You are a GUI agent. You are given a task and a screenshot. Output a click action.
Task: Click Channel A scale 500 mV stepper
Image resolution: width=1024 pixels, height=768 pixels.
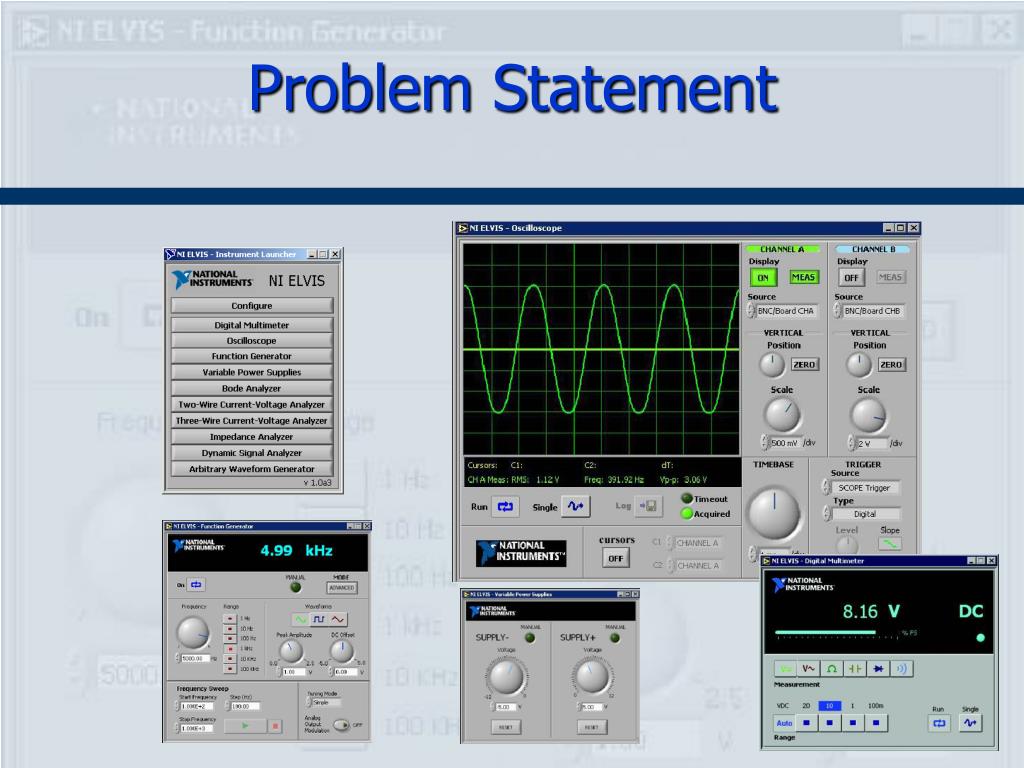pos(764,443)
